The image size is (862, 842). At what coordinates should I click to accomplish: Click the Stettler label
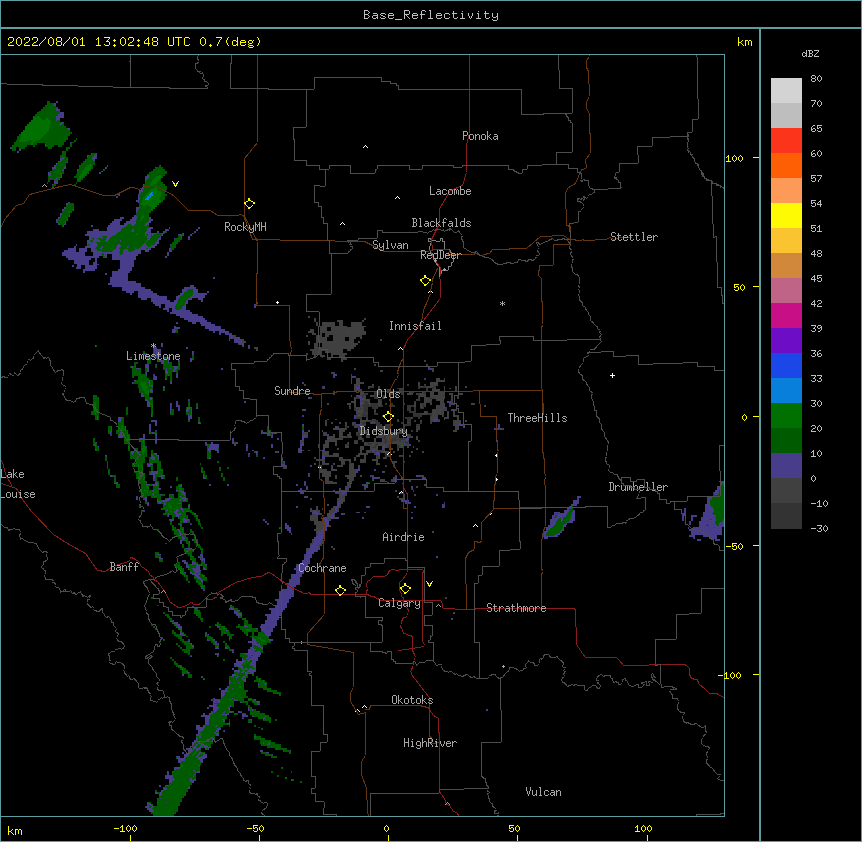pyautogui.click(x=634, y=237)
